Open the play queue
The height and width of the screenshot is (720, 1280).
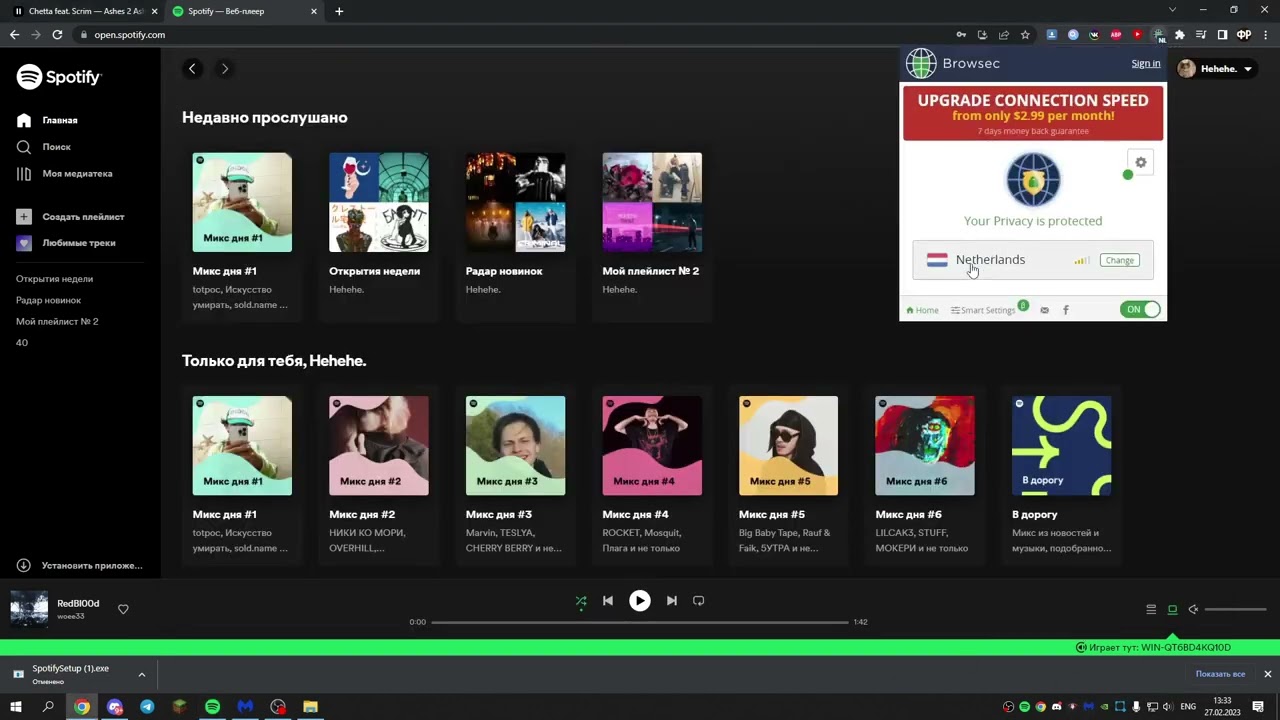[1151, 609]
